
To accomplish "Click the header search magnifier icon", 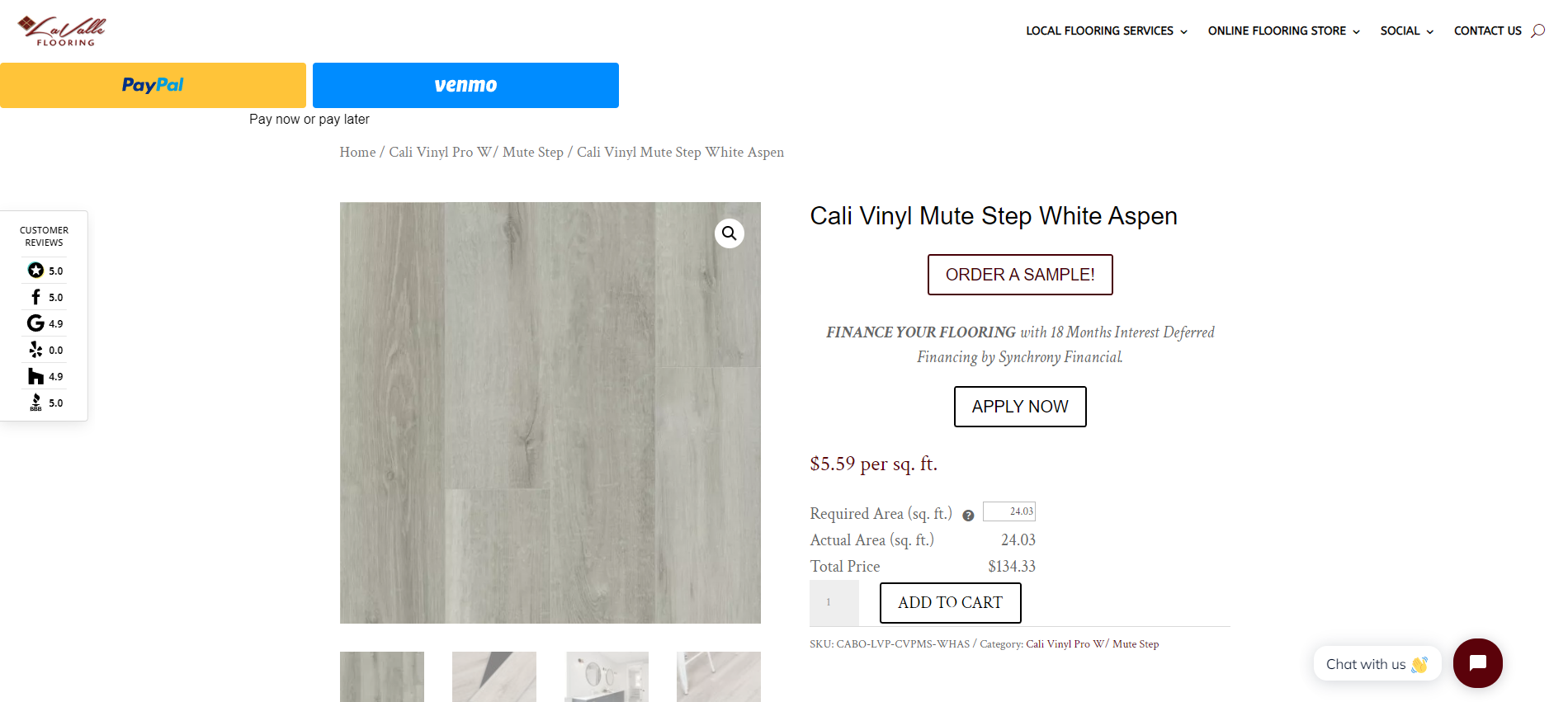I will coord(1537,31).
